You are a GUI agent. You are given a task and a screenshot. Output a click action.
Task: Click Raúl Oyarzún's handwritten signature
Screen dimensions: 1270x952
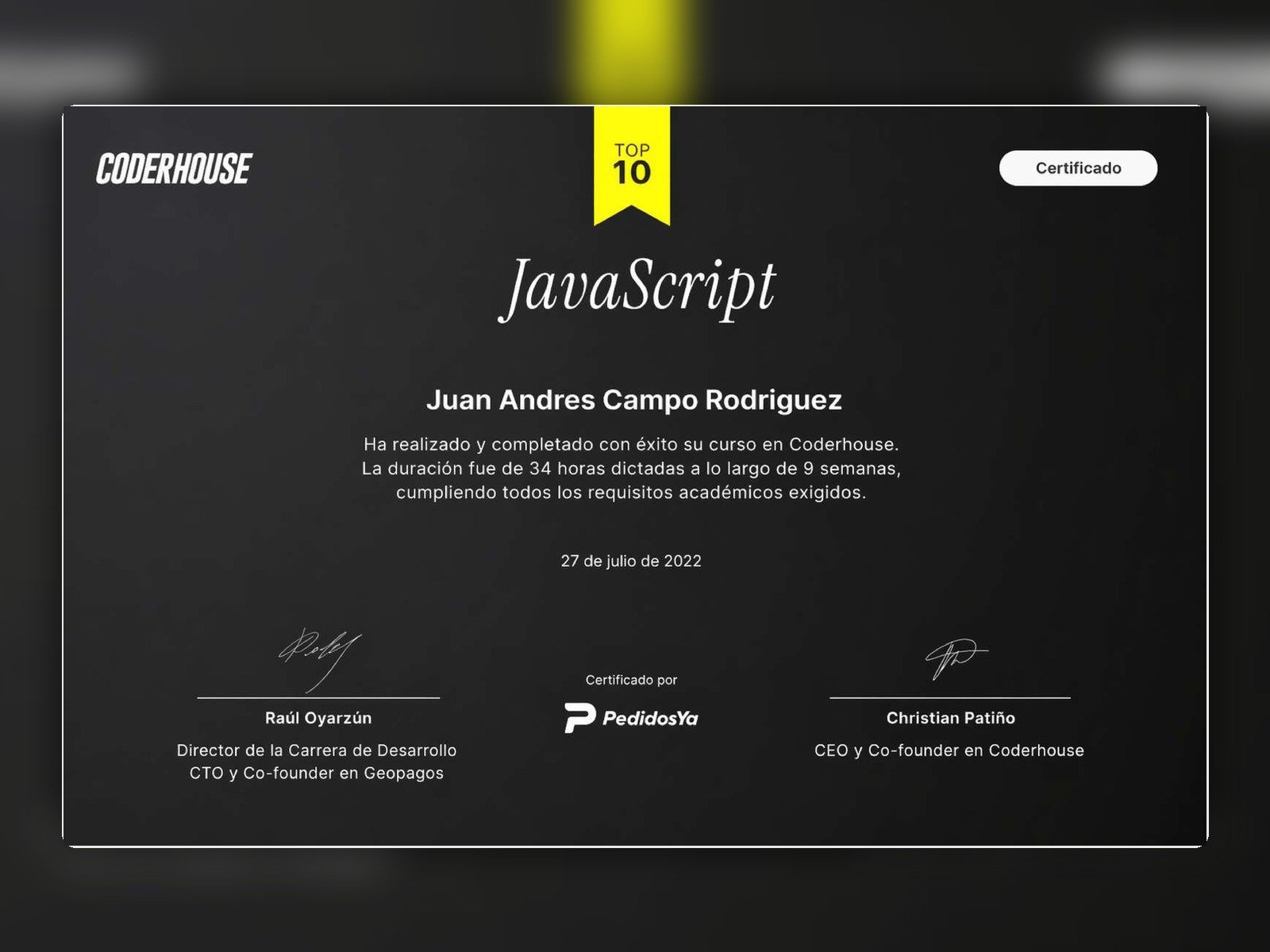319,658
